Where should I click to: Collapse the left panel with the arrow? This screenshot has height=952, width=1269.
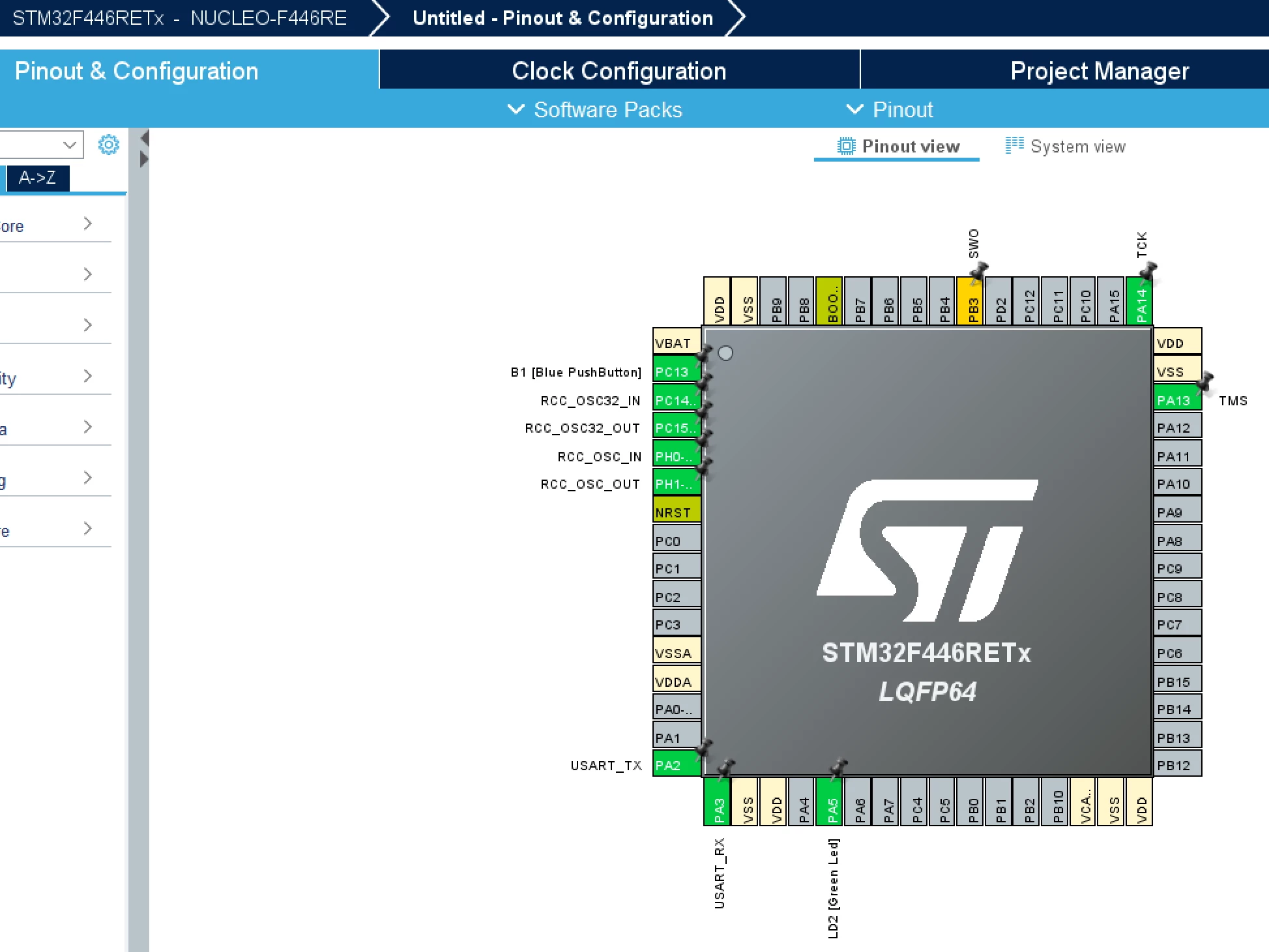pos(145,138)
